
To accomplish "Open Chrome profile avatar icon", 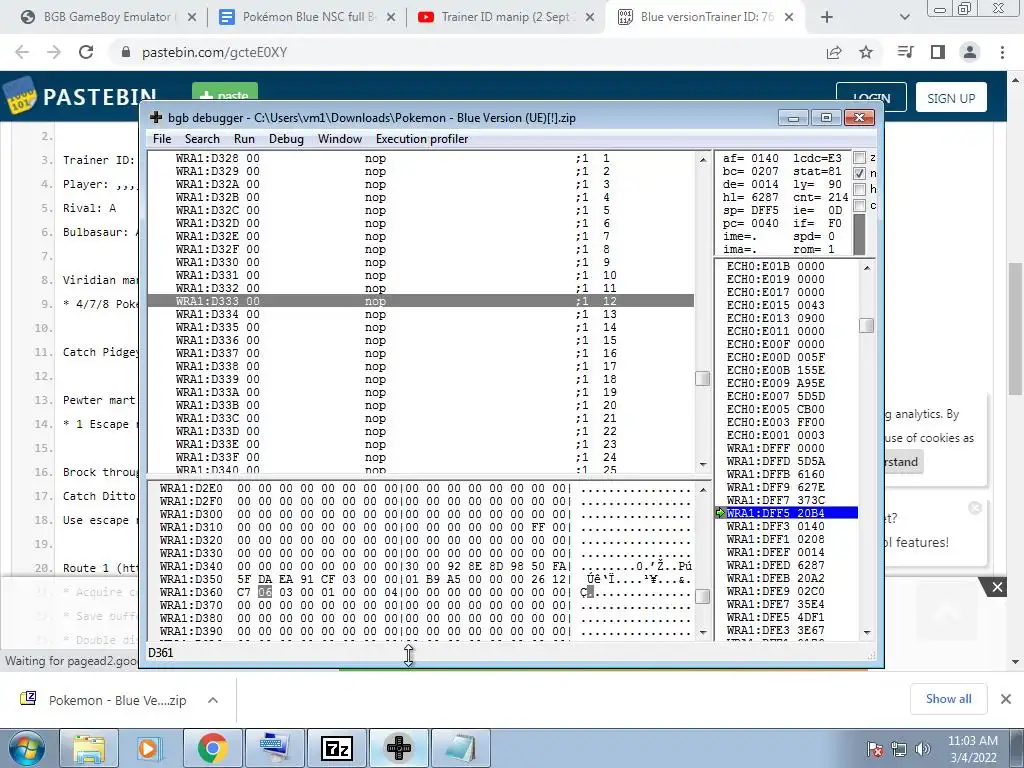I will pyautogui.click(x=970, y=52).
